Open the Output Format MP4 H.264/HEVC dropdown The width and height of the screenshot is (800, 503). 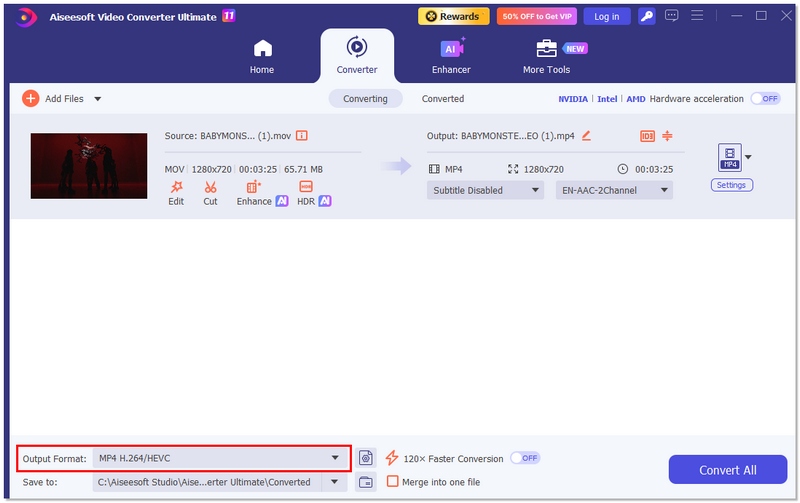point(219,458)
